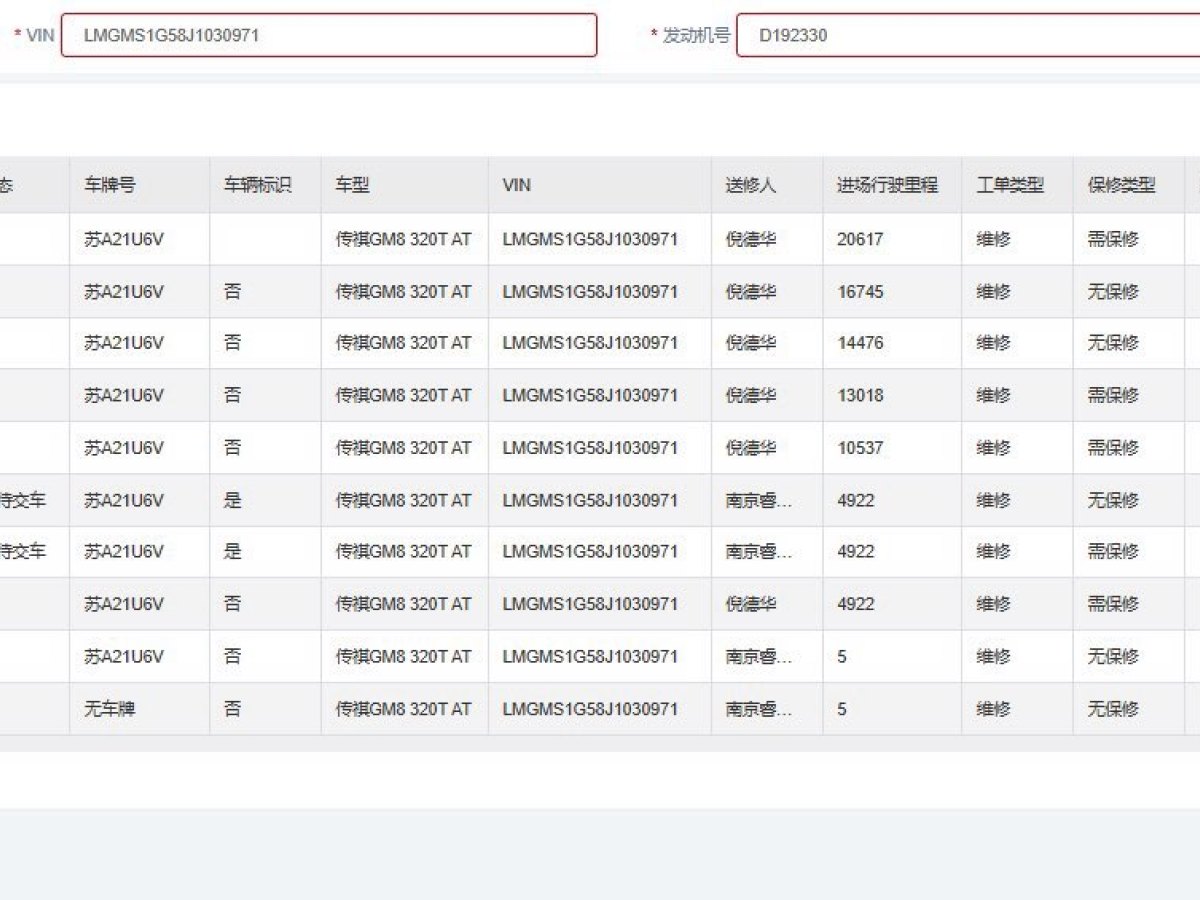The height and width of the screenshot is (900, 1200).
Task: Click 倪德华 in the 4922 mileage row
Action: pos(750,604)
